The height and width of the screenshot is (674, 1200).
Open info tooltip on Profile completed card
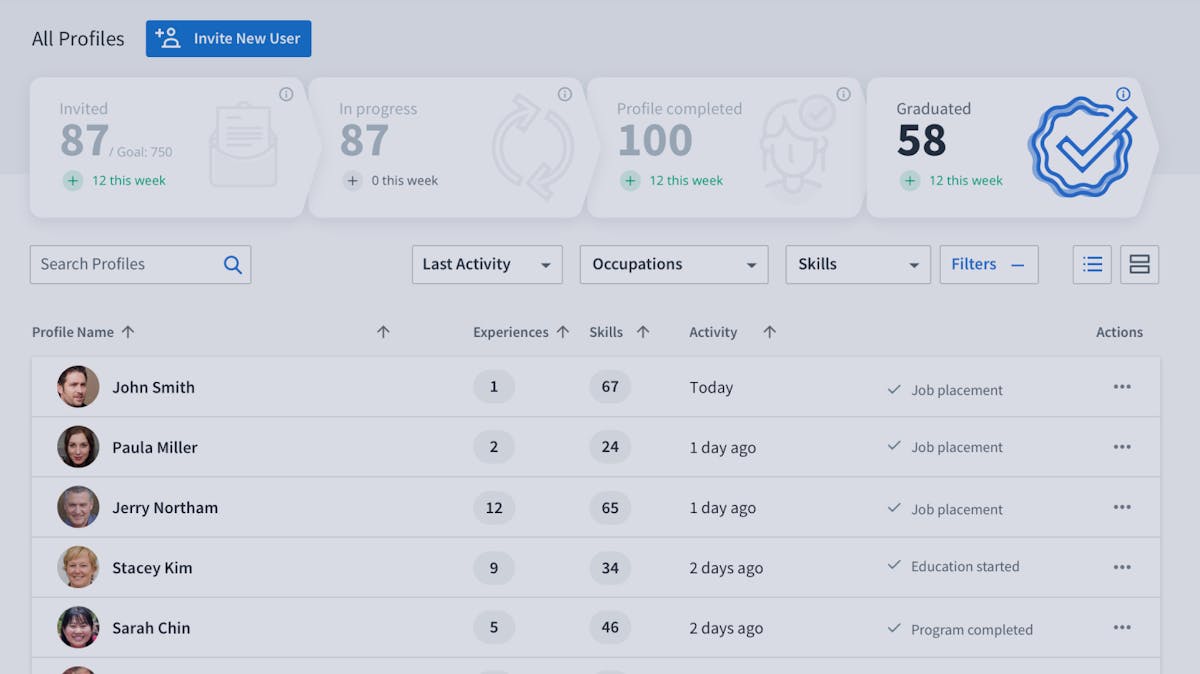[843, 94]
